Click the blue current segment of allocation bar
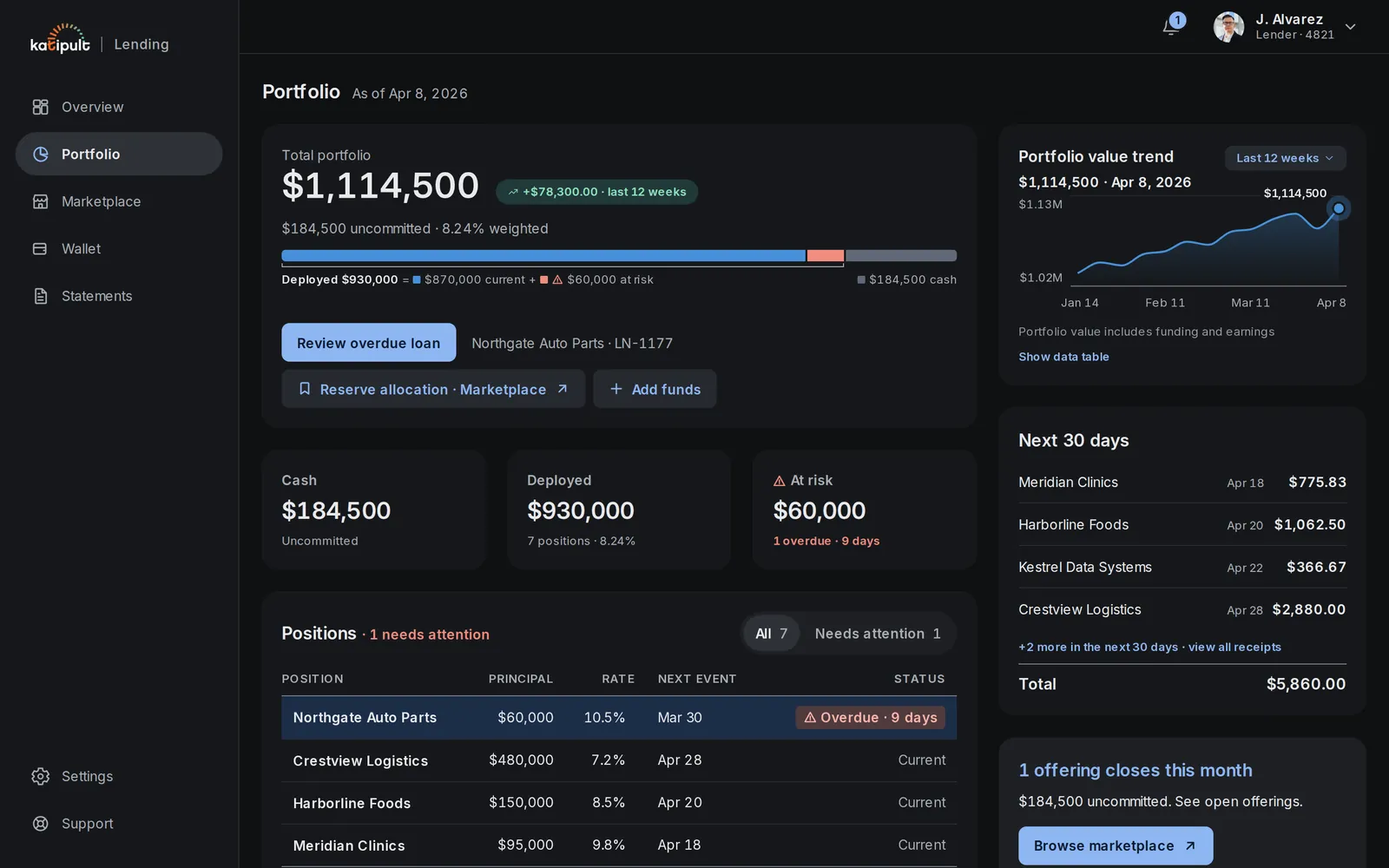1389x868 pixels. click(x=543, y=255)
